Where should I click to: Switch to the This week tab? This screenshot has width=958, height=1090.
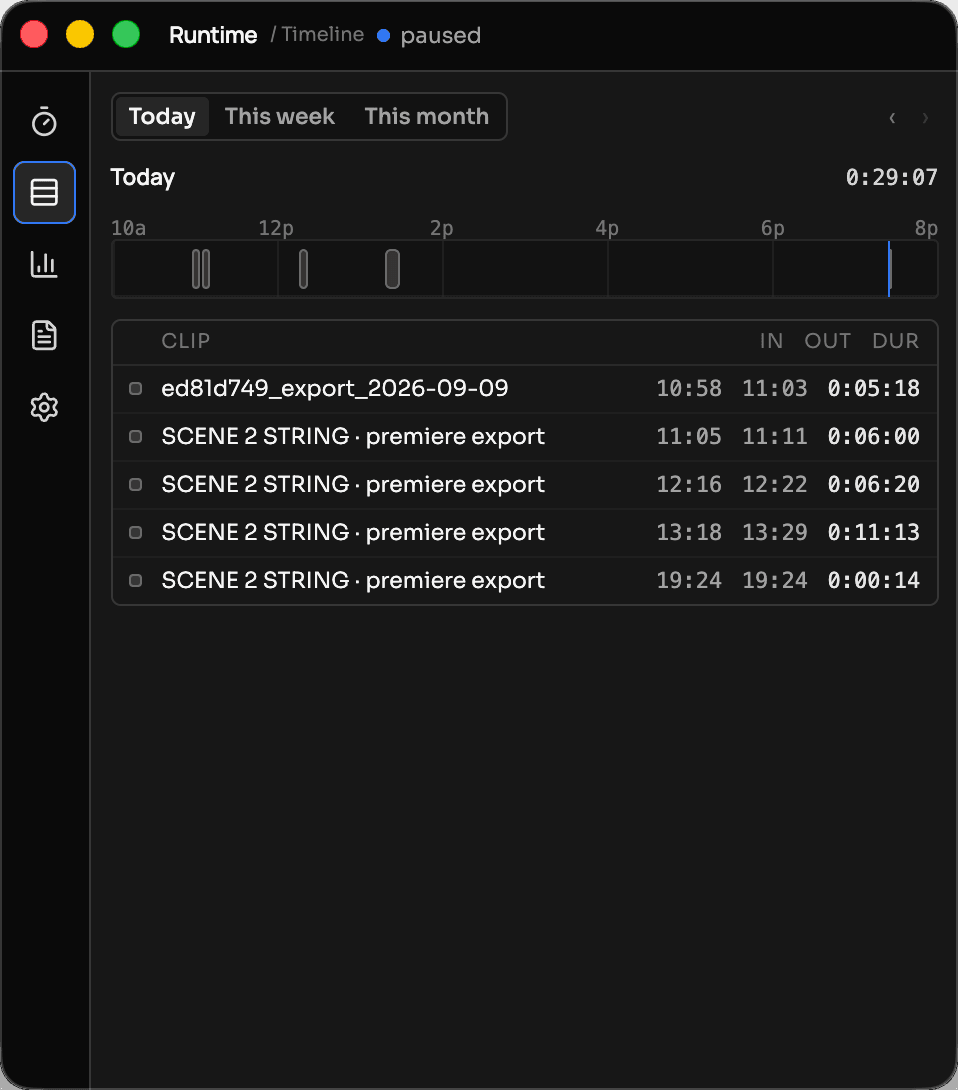coord(279,116)
